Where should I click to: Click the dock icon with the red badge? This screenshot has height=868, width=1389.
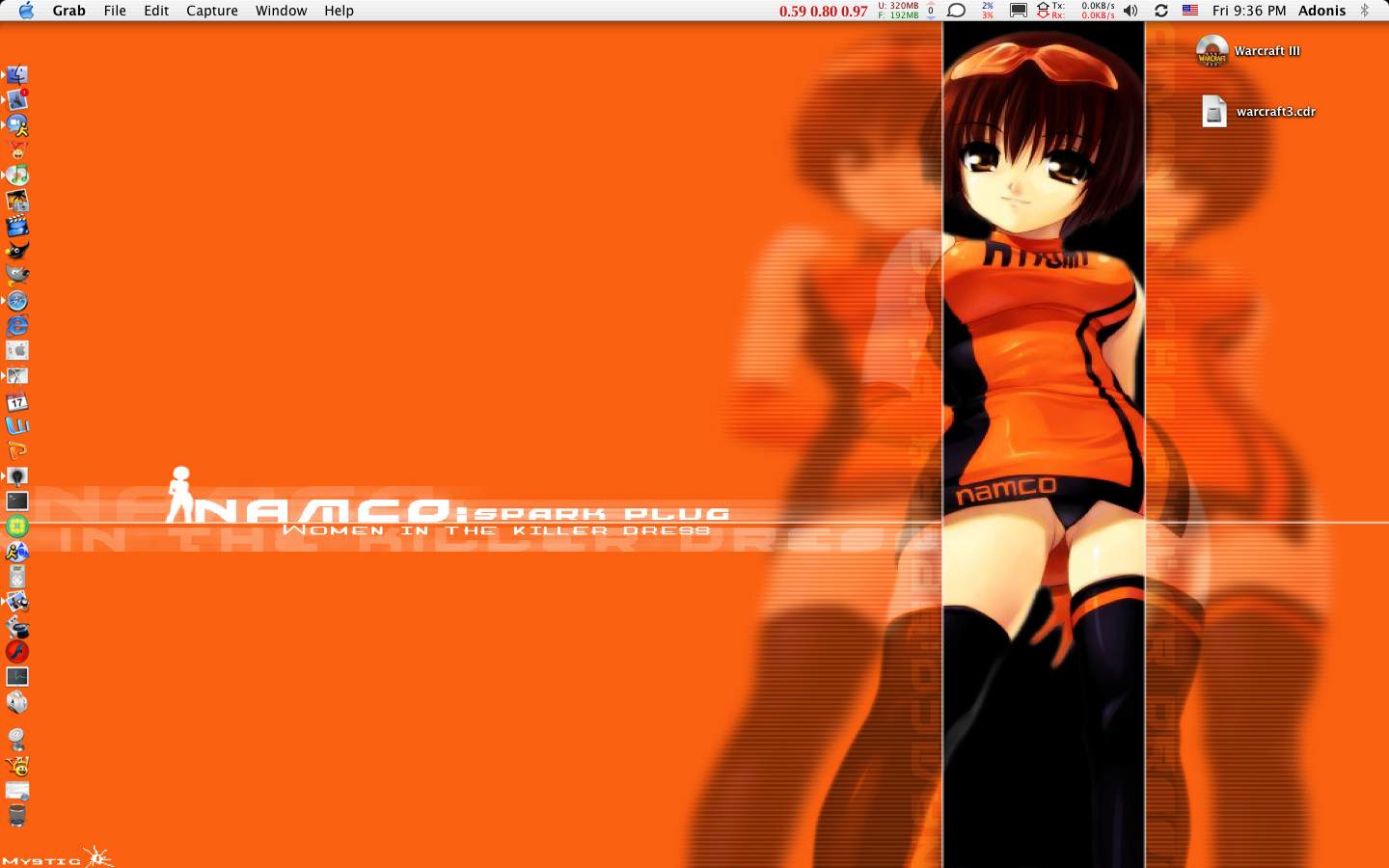(x=17, y=99)
